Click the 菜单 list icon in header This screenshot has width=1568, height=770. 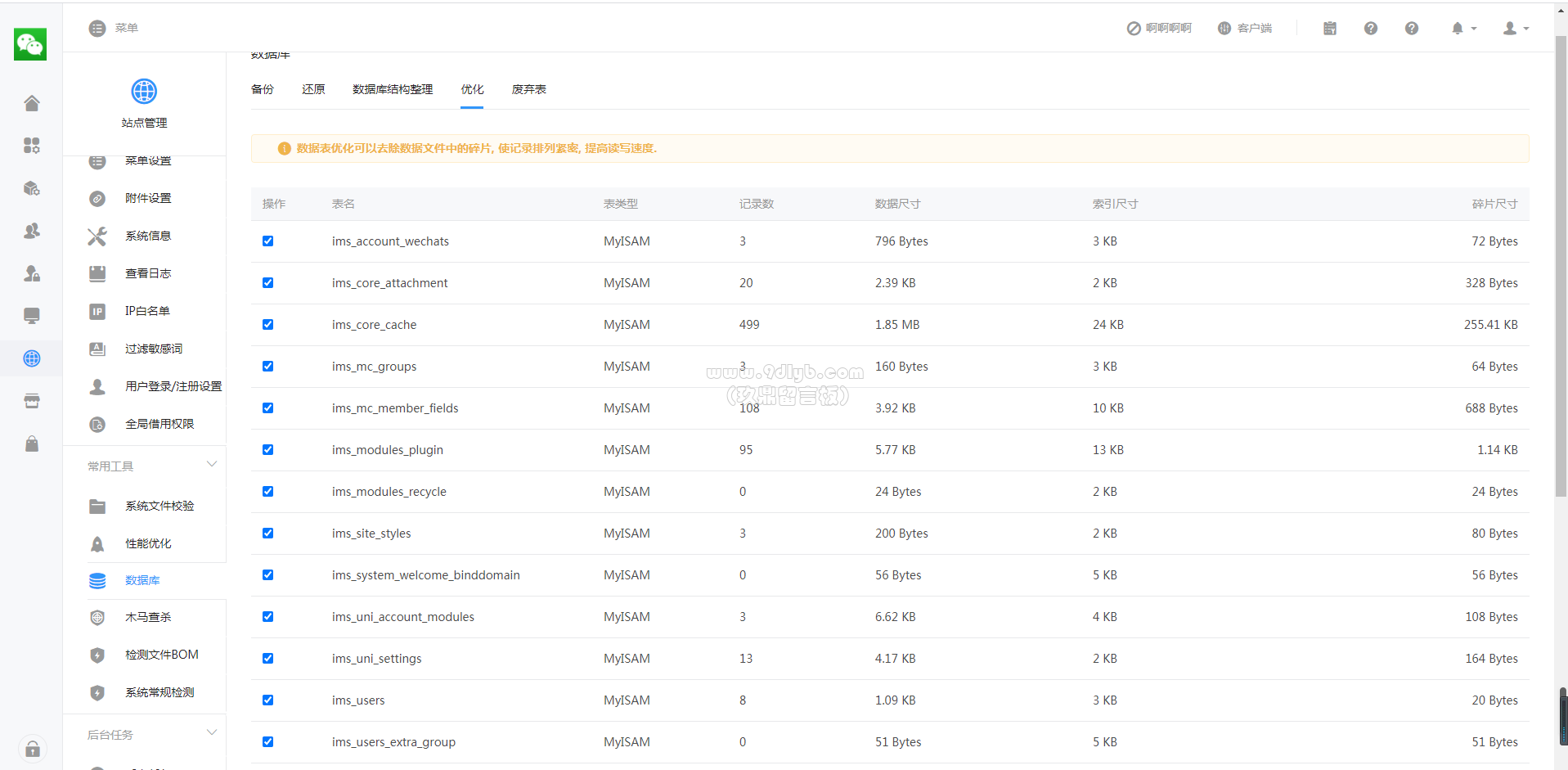(x=97, y=29)
